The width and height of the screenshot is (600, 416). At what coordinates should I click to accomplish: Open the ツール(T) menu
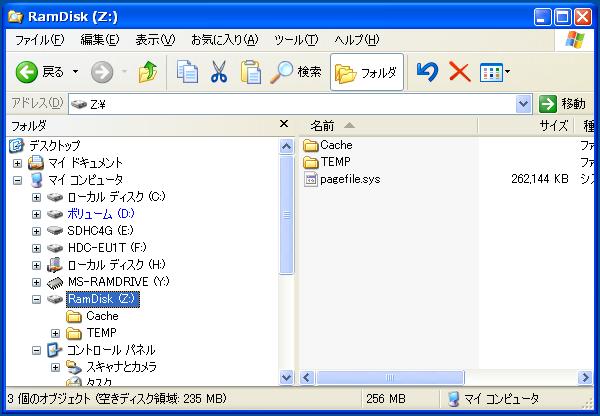296,39
